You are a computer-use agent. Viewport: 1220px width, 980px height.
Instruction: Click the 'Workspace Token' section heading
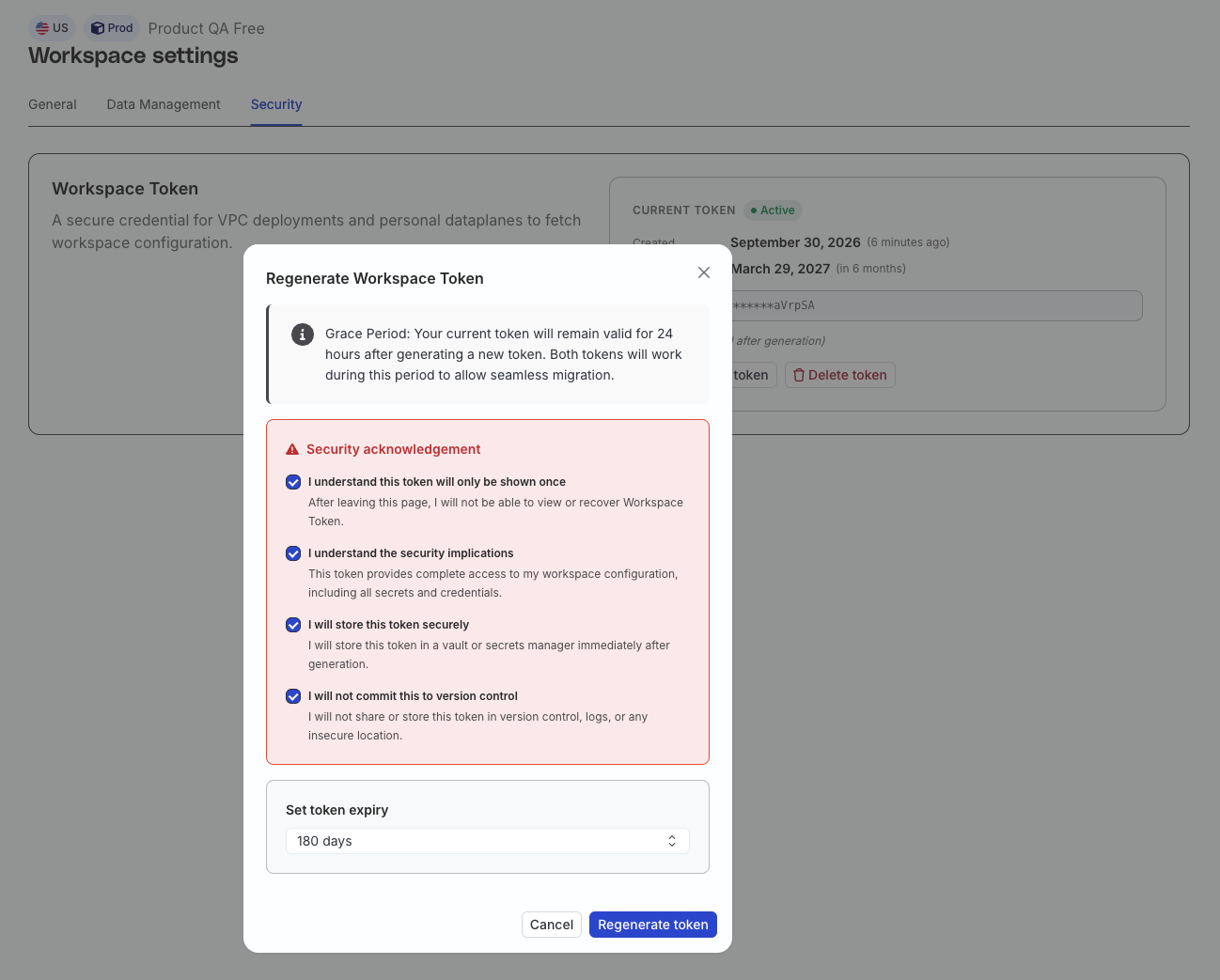125,189
